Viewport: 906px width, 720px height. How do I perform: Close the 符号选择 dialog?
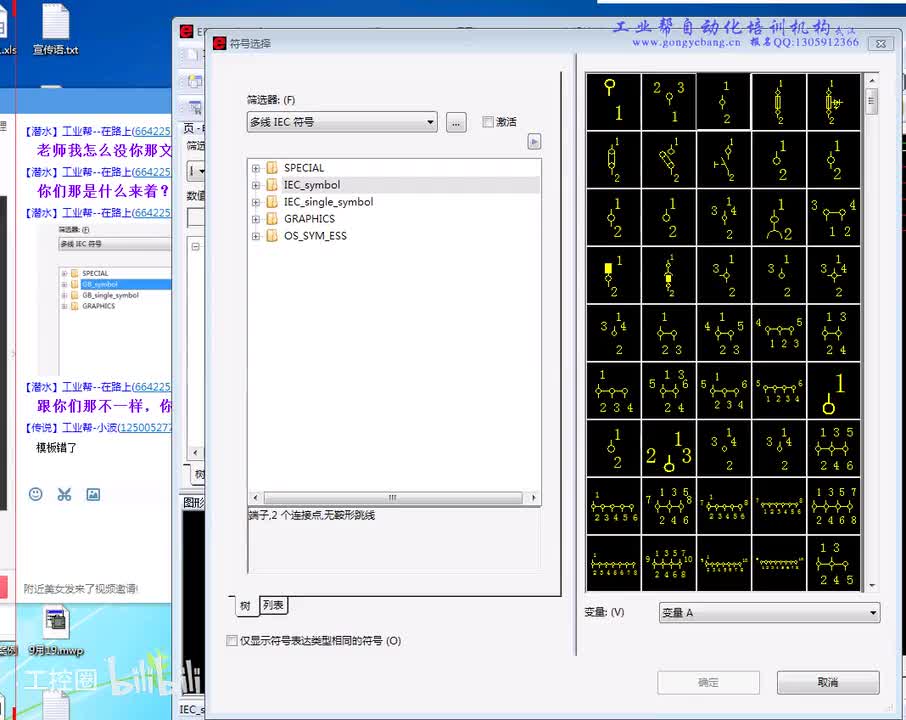click(881, 43)
